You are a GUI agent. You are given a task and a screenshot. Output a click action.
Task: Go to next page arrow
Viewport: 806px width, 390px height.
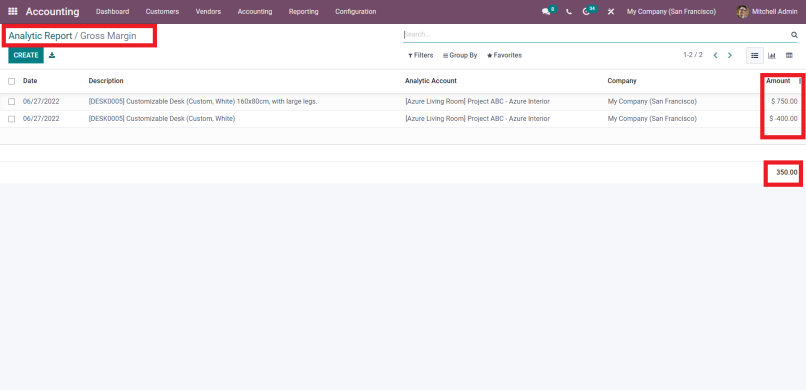pos(729,55)
